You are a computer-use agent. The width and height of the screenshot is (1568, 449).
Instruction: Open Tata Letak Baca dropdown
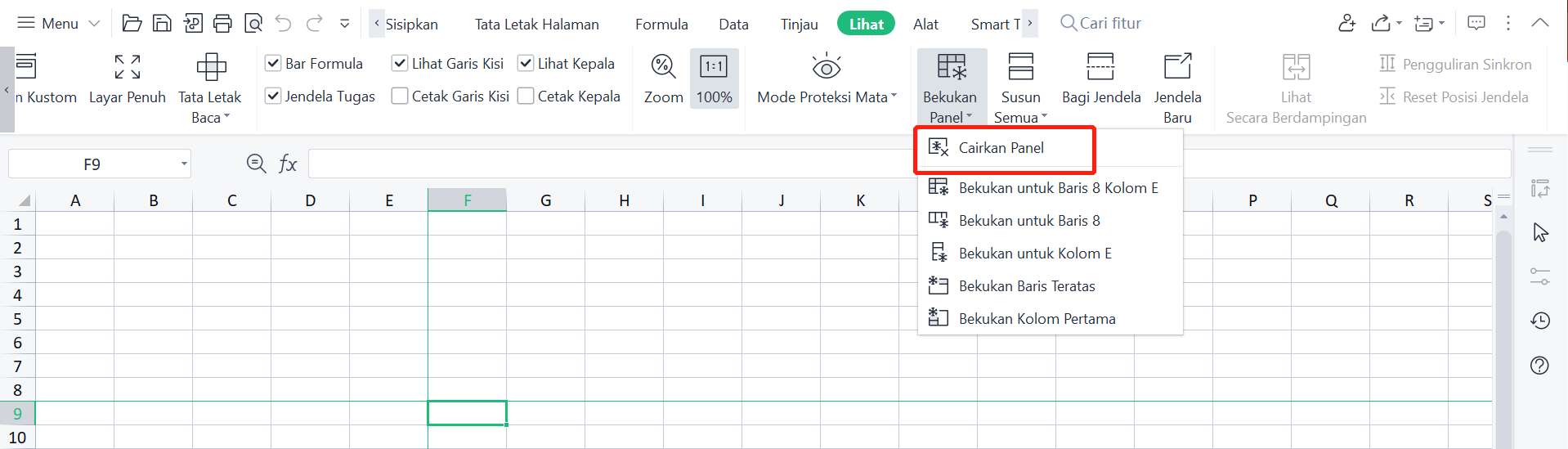pos(210,88)
